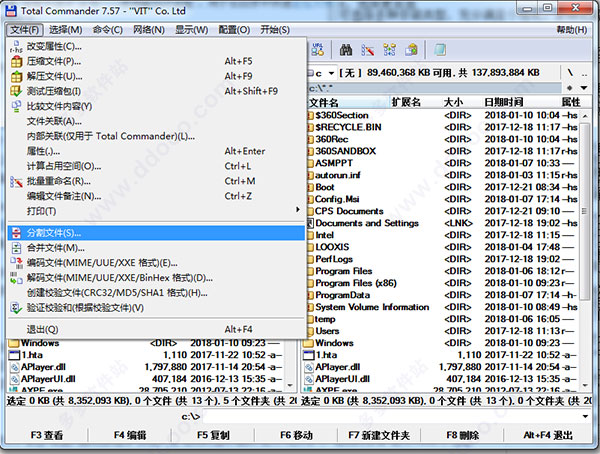Click the file icon of left-panel APlayer.dll

(x=14, y=367)
